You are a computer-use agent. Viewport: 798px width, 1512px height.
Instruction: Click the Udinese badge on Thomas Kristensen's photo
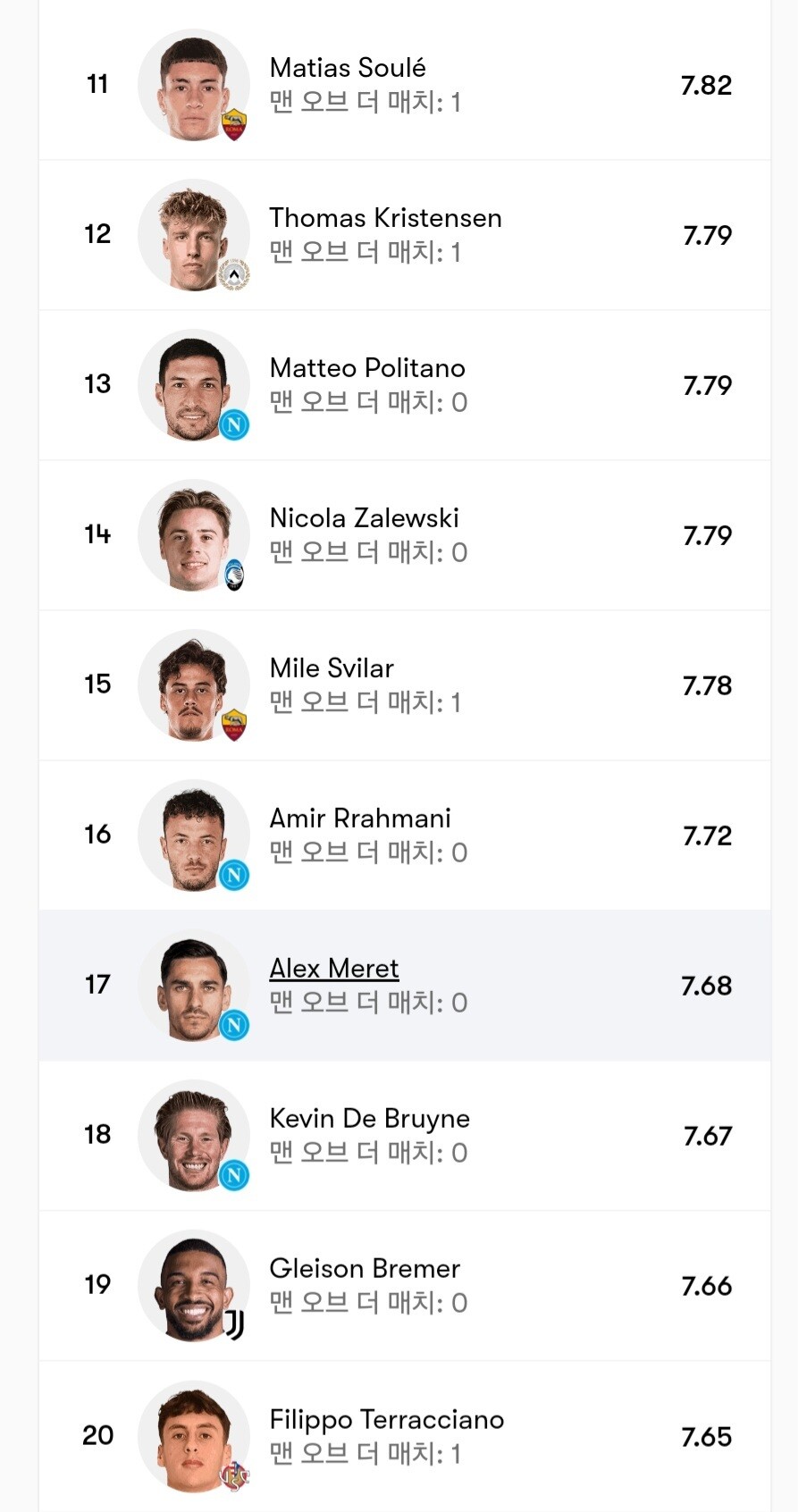pyautogui.click(x=234, y=274)
